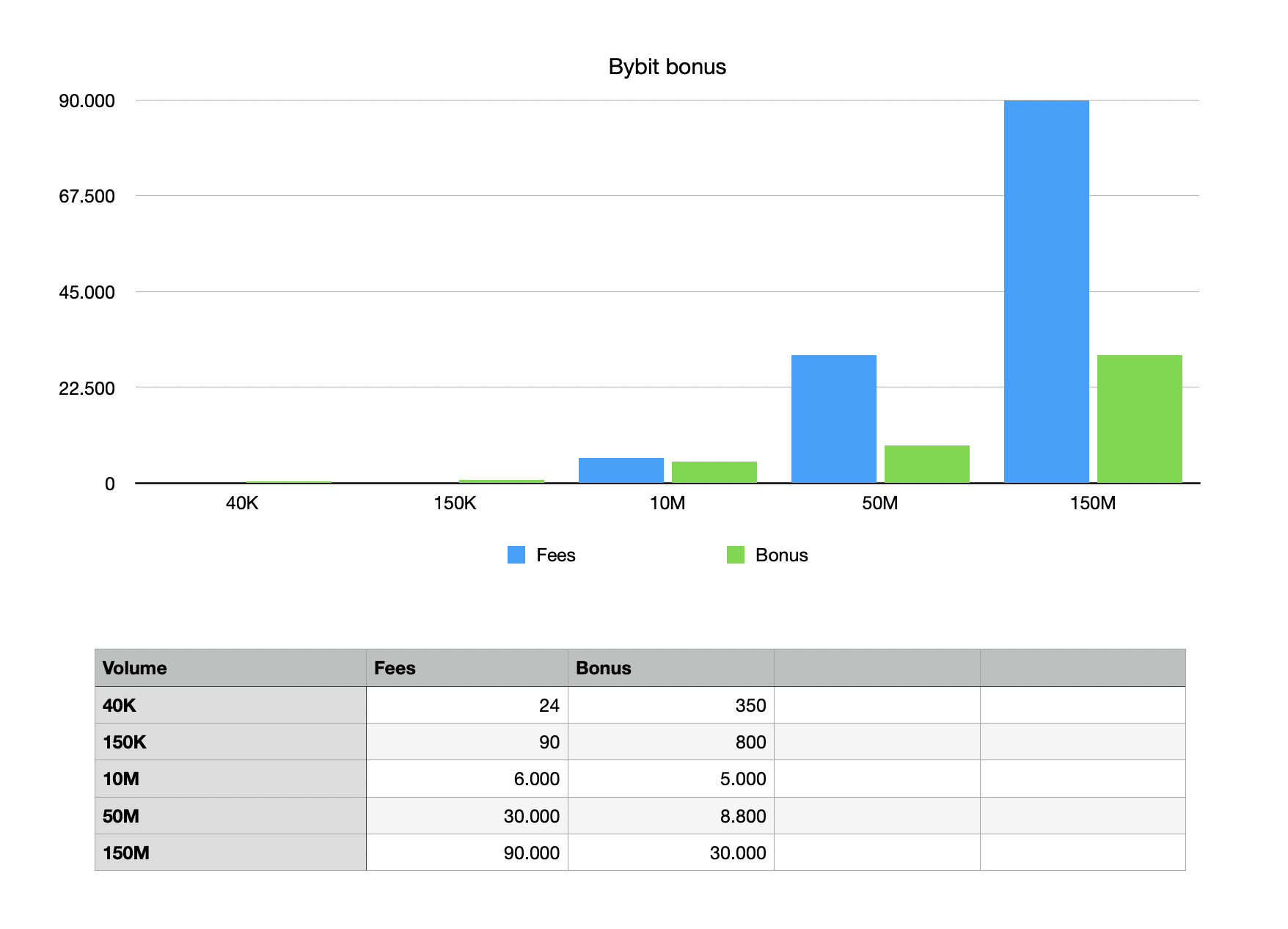Screen dimensions: 1288x929
Task: Select the blue Fees bar for 10M
Action: click(621, 470)
